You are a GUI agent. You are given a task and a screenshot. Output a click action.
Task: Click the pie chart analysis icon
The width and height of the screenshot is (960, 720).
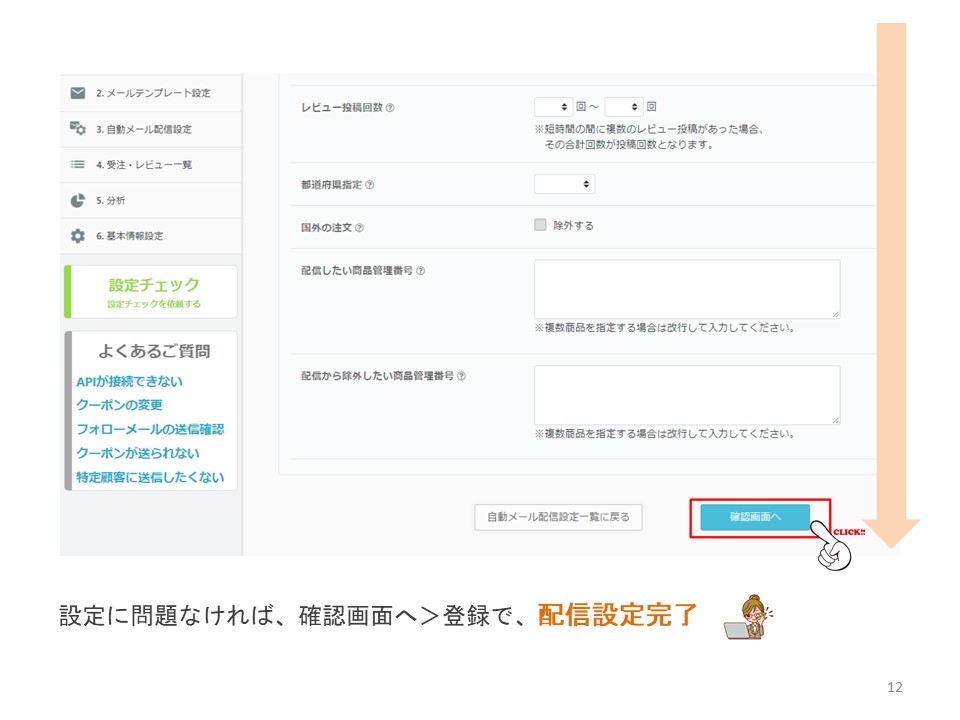tap(78, 200)
